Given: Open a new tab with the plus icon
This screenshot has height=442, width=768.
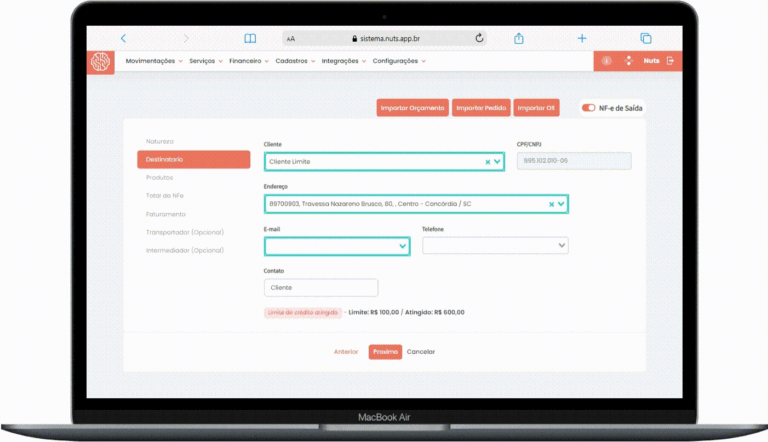Looking at the screenshot, I should click(582, 38).
